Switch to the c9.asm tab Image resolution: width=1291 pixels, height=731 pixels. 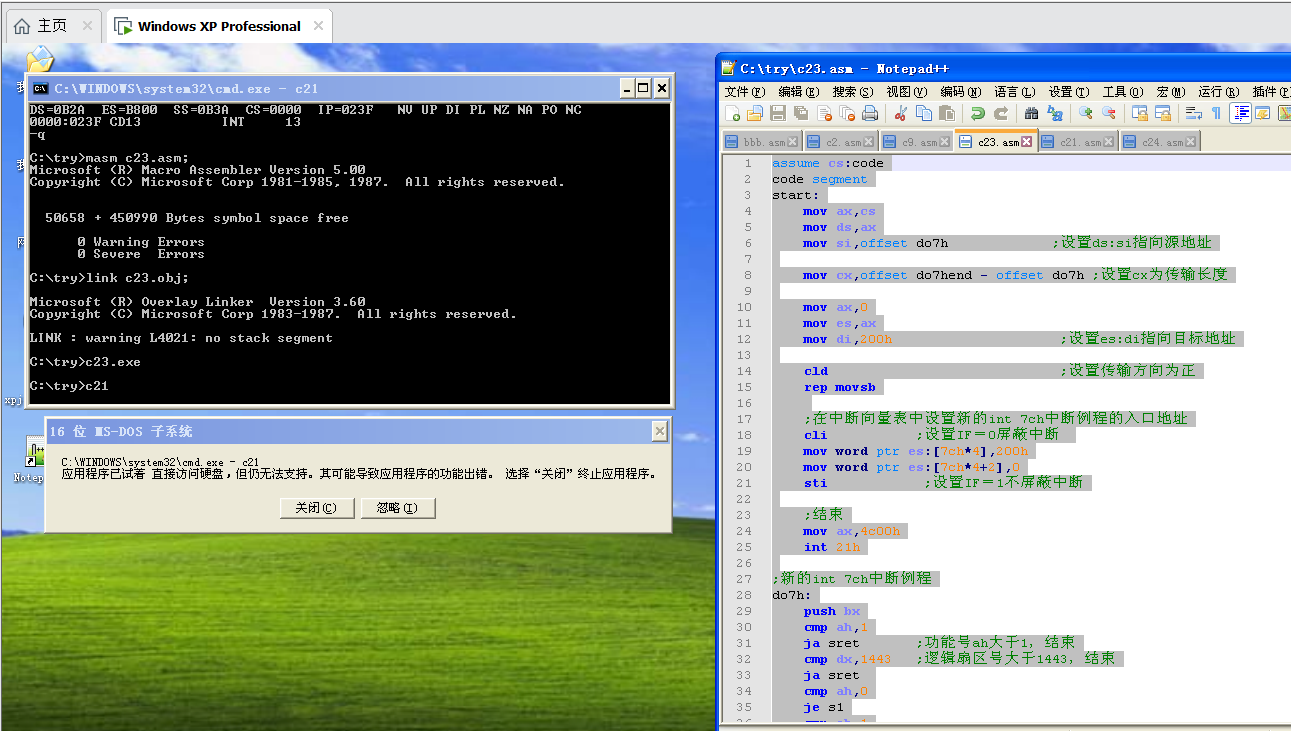tap(916, 142)
